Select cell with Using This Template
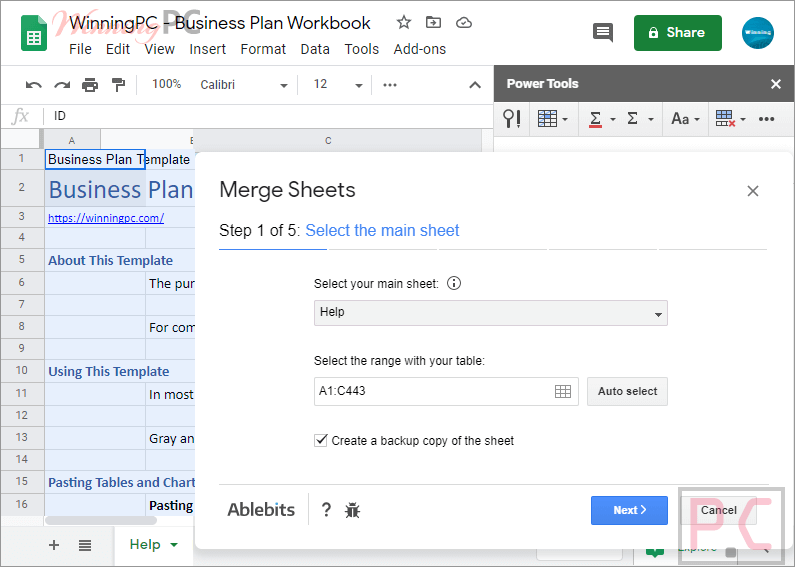This screenshot has width=795, height=567. [109, 371]
